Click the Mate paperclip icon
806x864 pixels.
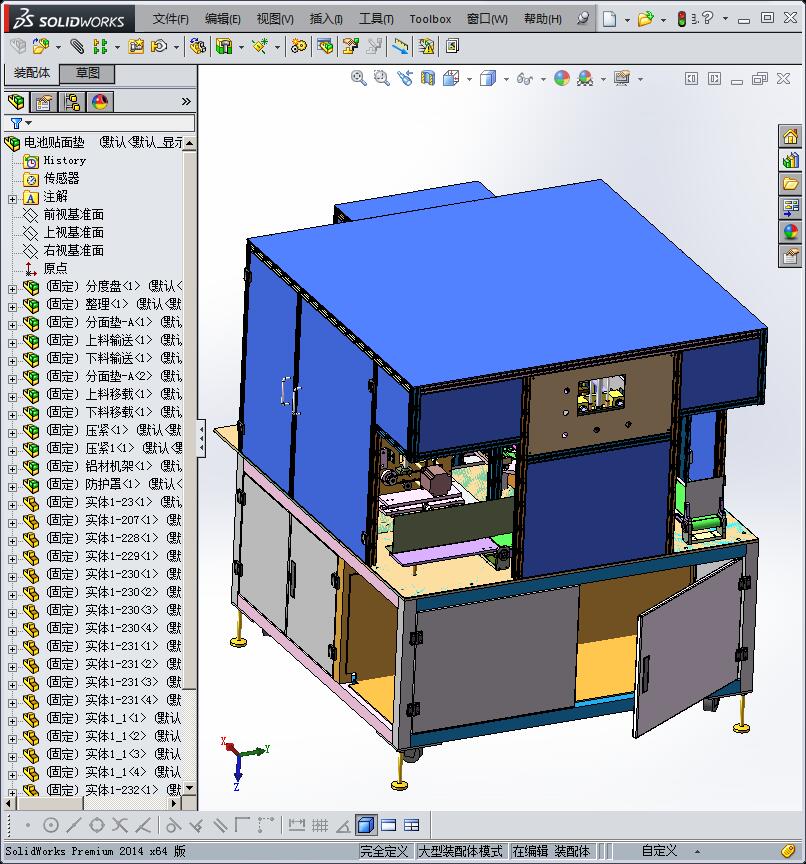[77, 46]
